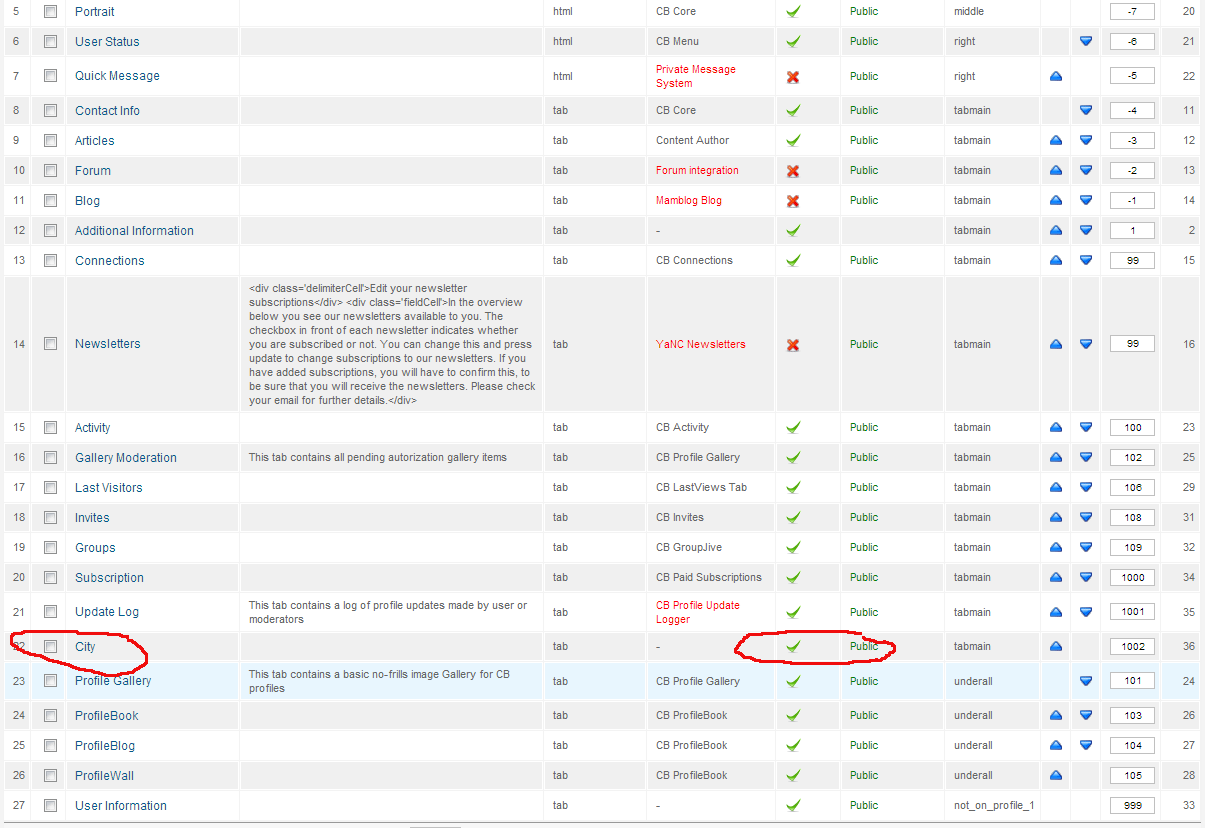This screenshot has height=828, width=1205.
Task: Toggle published status of Forum row
Action: pyautogui.click(x=793, y=171)
